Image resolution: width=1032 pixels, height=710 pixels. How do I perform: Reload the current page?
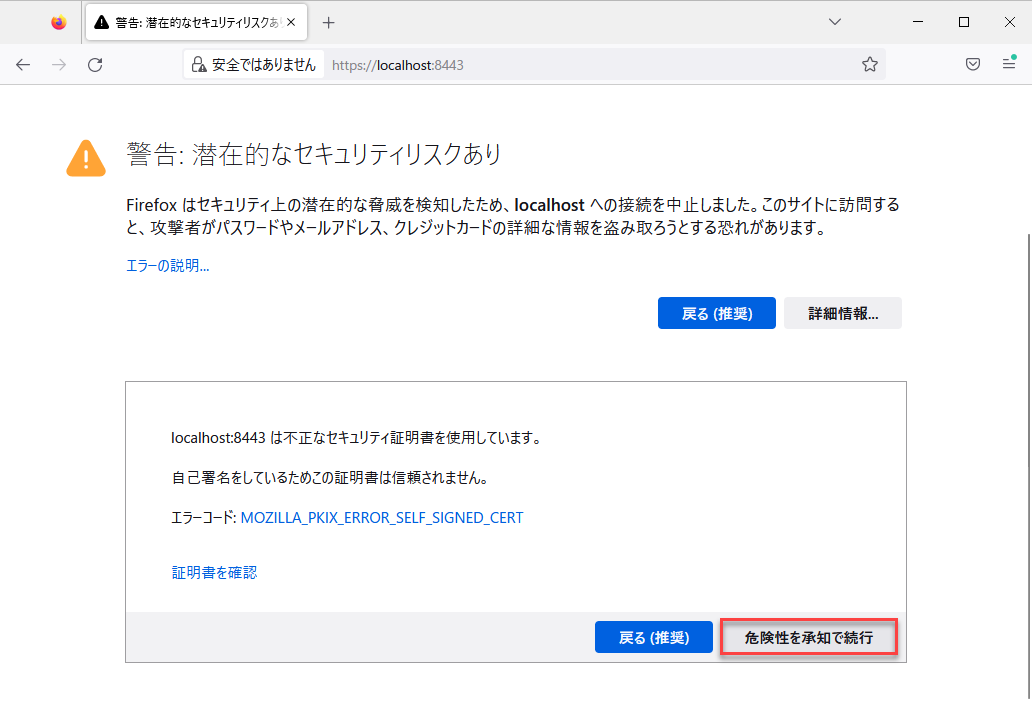coord(95,63)
